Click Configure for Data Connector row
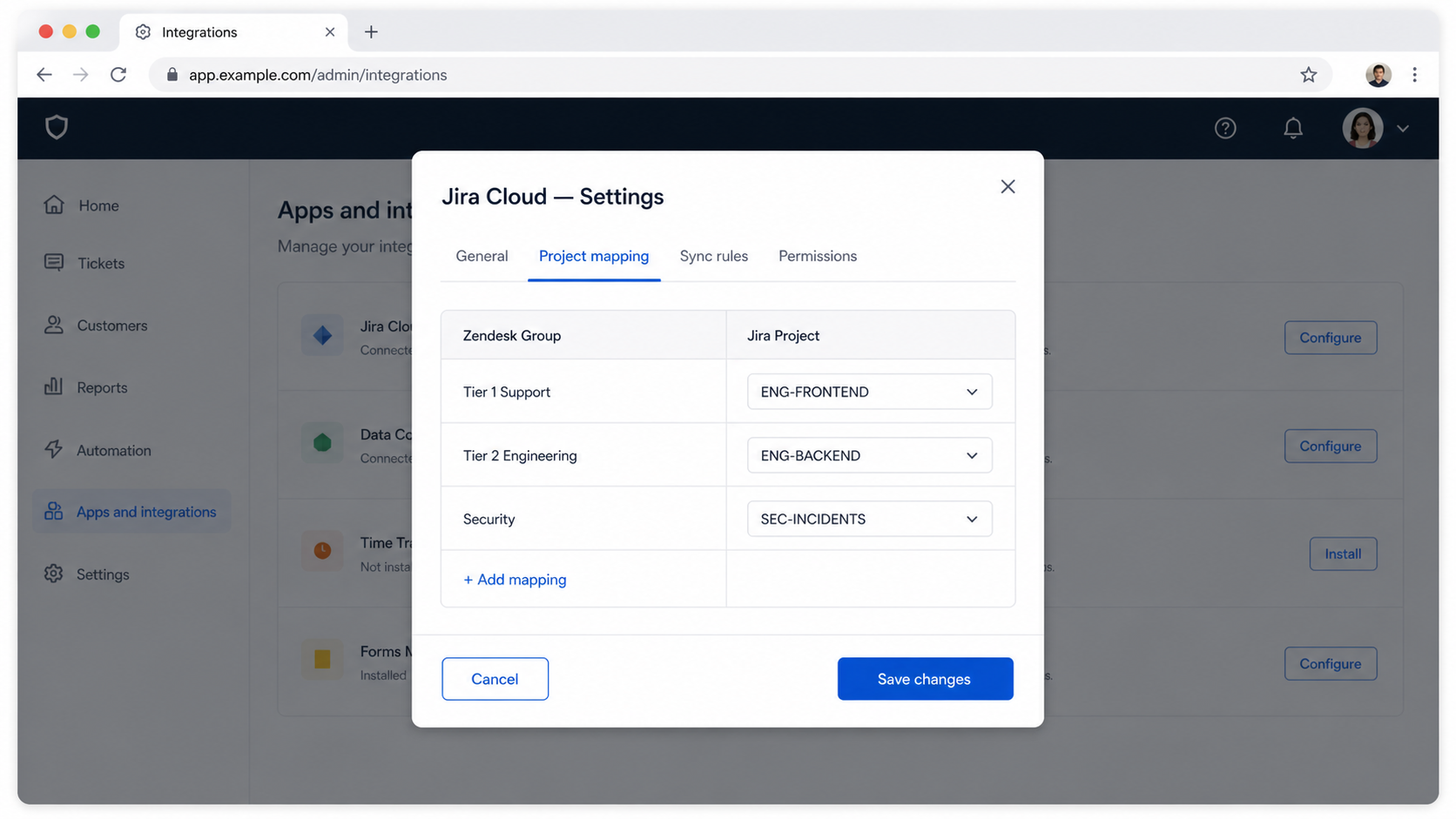 (x=1330, y=446)
